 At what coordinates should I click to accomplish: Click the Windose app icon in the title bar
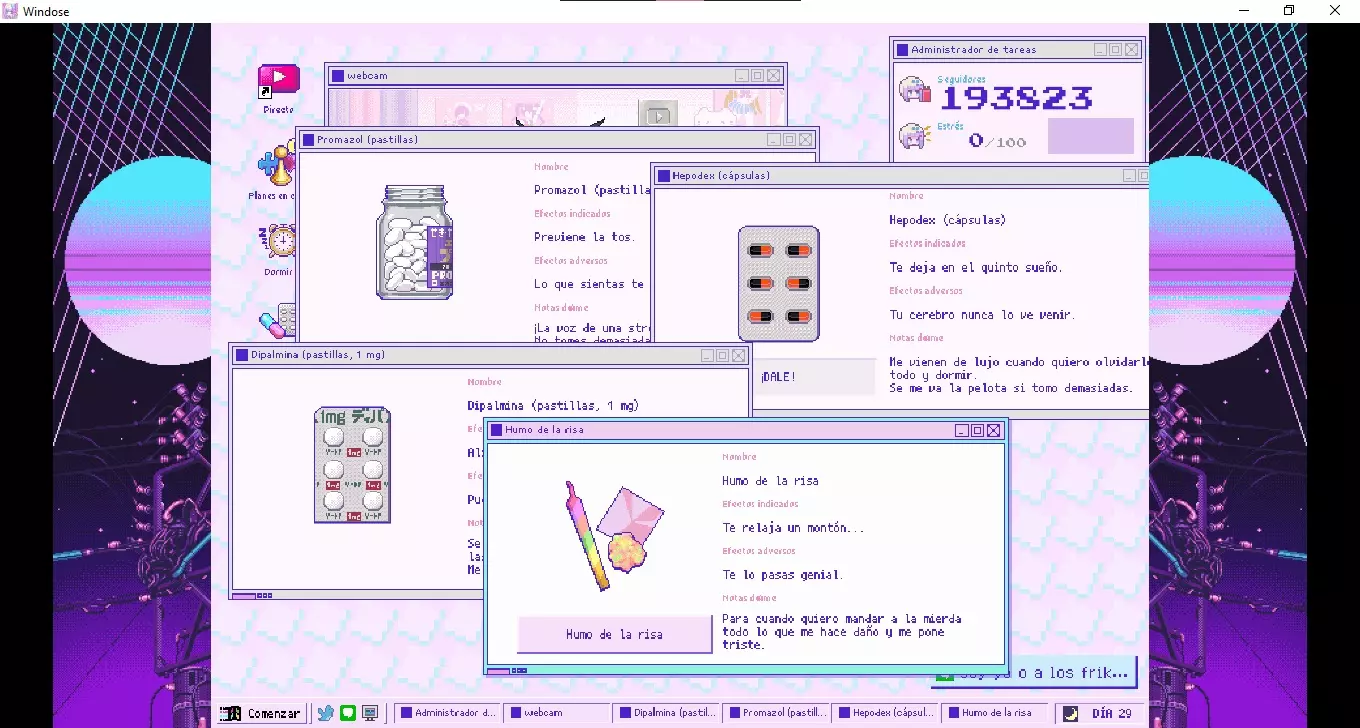click(x=12, y=11)
